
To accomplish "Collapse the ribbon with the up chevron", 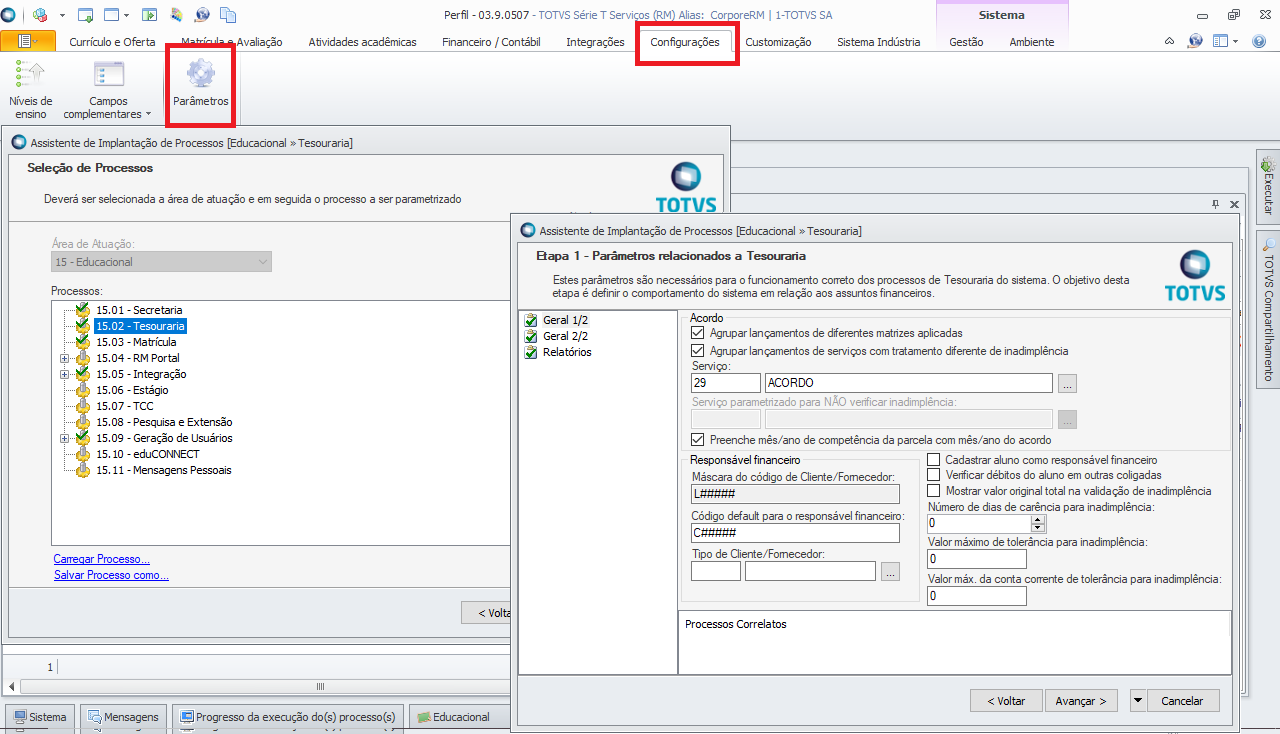I will click(1170, 41).
